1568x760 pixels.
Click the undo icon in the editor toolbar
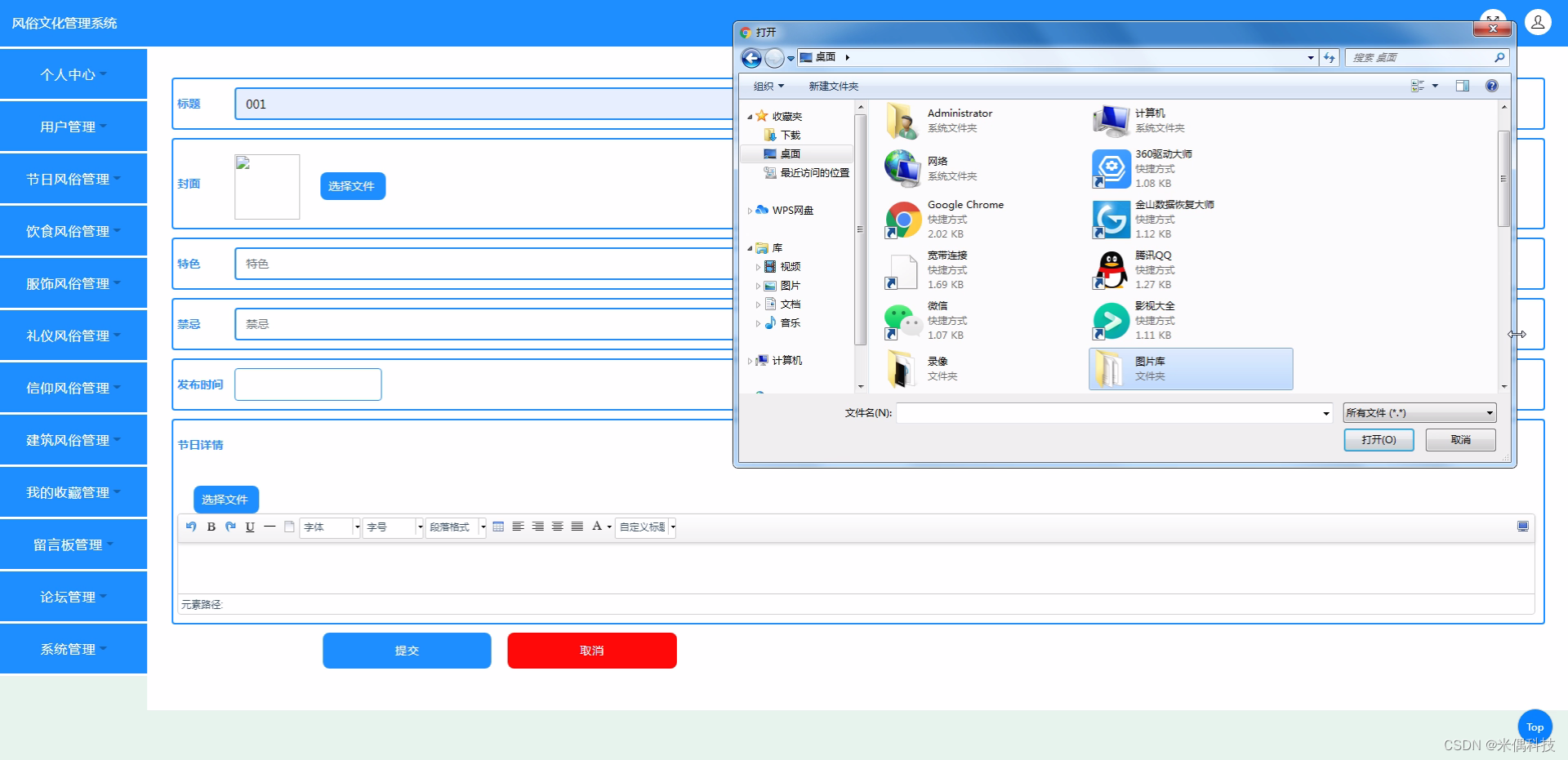191,527
